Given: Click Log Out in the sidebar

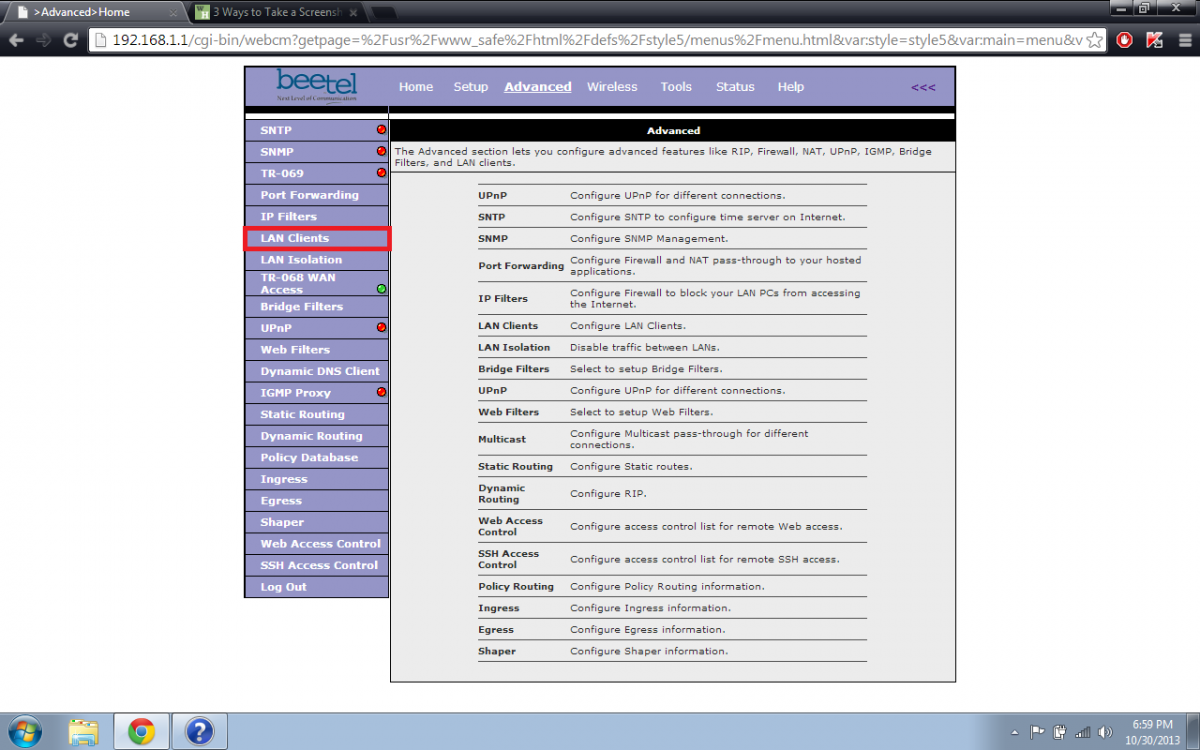Looking at the screenshot, I should tap(283, 587).
